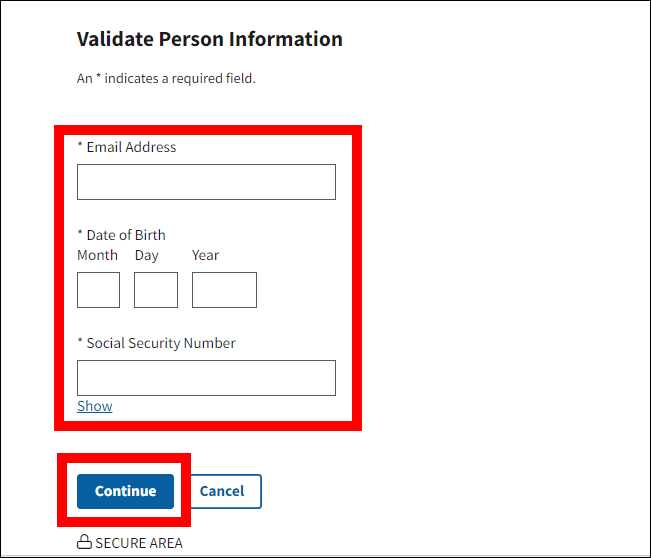The image size is (651, 558).
Task: Focus the Email Address text field
Action: point(206,182)
